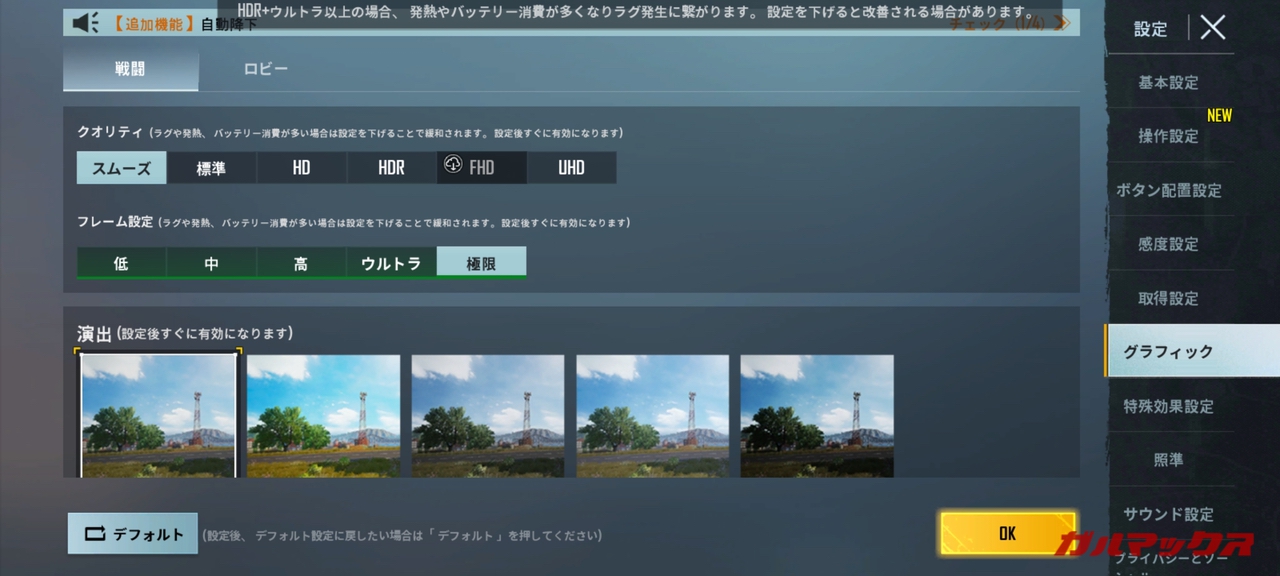
Task: Set frame rate to ウルトラ
Action: click(391, 263)
